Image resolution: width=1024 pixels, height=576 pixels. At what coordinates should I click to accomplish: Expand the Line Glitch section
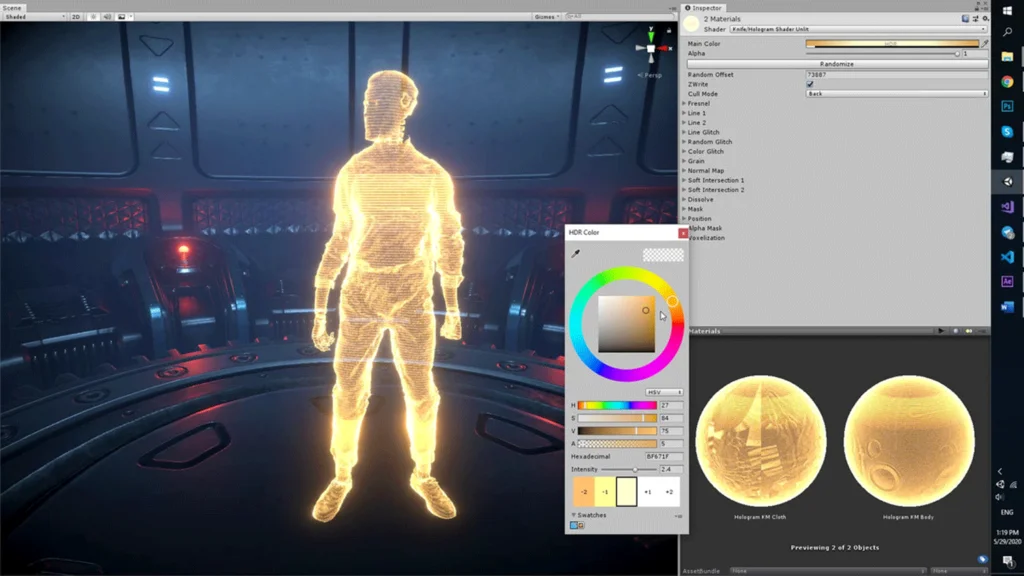coord(701,132)
